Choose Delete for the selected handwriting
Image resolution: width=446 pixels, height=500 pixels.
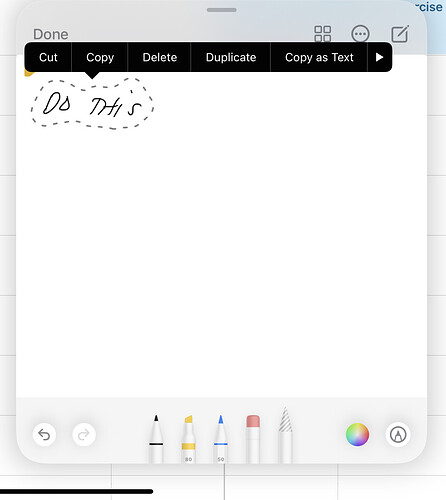(160, 57)
